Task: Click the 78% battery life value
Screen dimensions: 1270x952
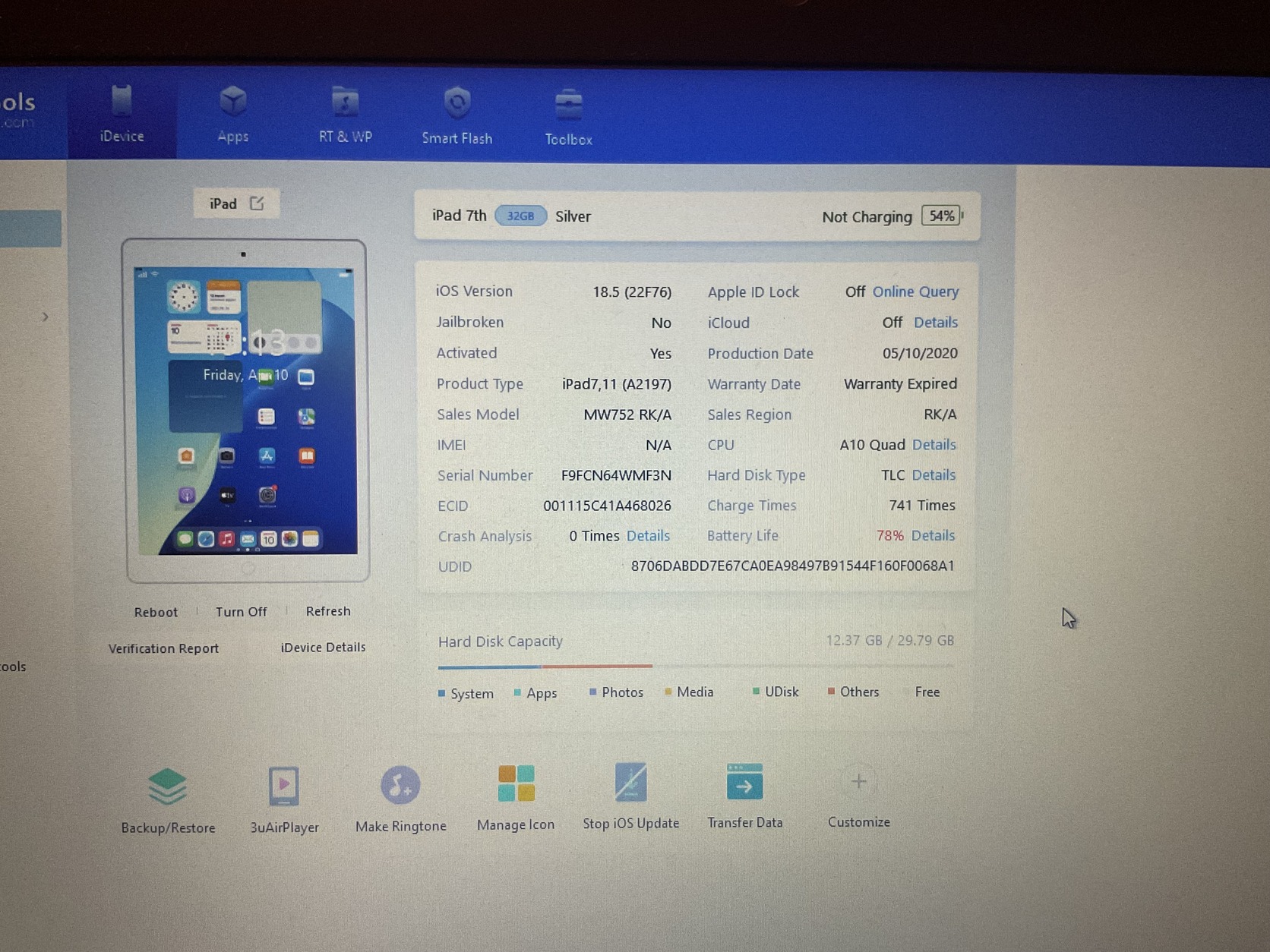Action: (889, 535)
